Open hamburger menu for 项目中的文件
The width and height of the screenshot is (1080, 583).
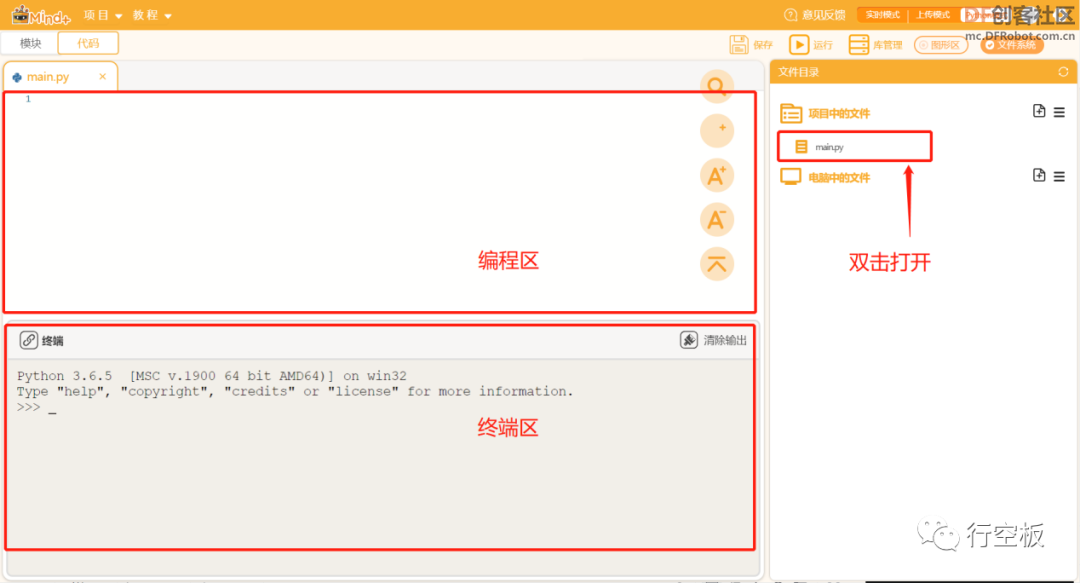(x=1059, y=112)
